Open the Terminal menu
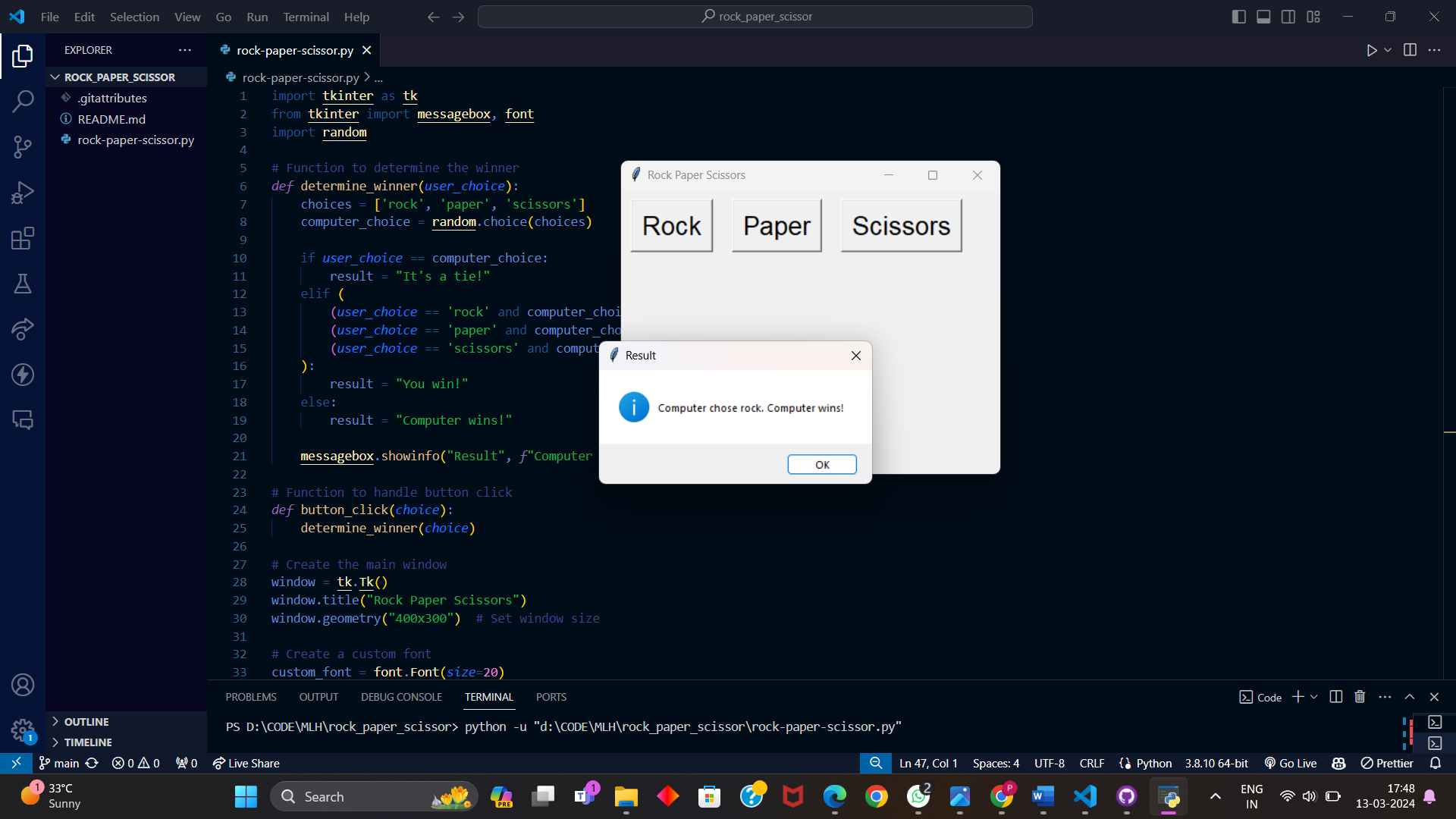The height and width of the screenshot is (819, 1456). click(x=306, y=17)
